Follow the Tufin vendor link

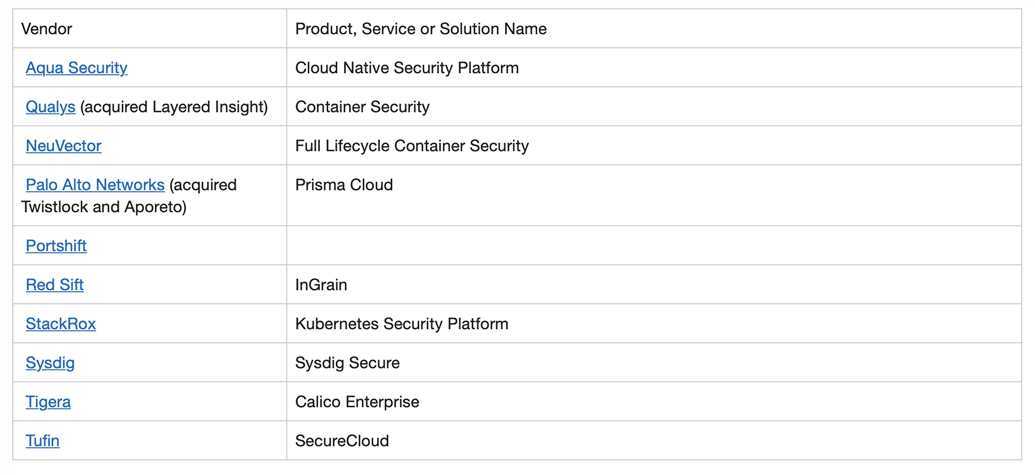pyautogui.click(x=42, y=440)
